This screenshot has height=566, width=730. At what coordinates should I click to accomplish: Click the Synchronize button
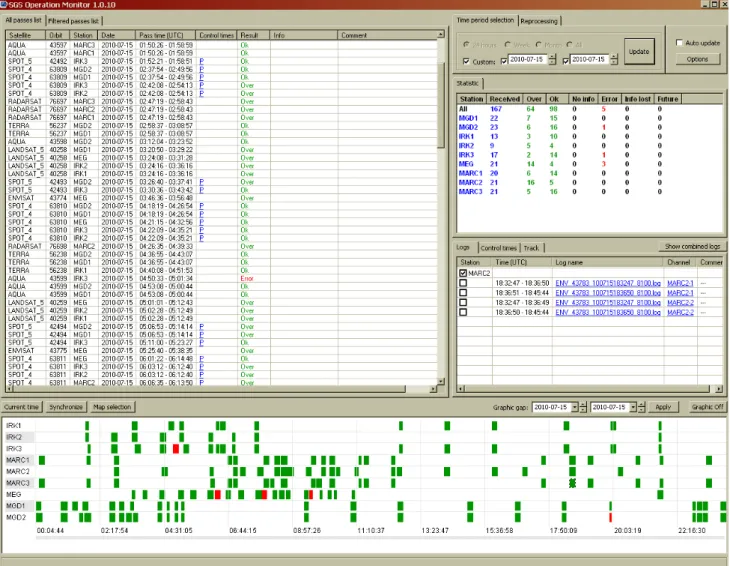click(66, 407)
